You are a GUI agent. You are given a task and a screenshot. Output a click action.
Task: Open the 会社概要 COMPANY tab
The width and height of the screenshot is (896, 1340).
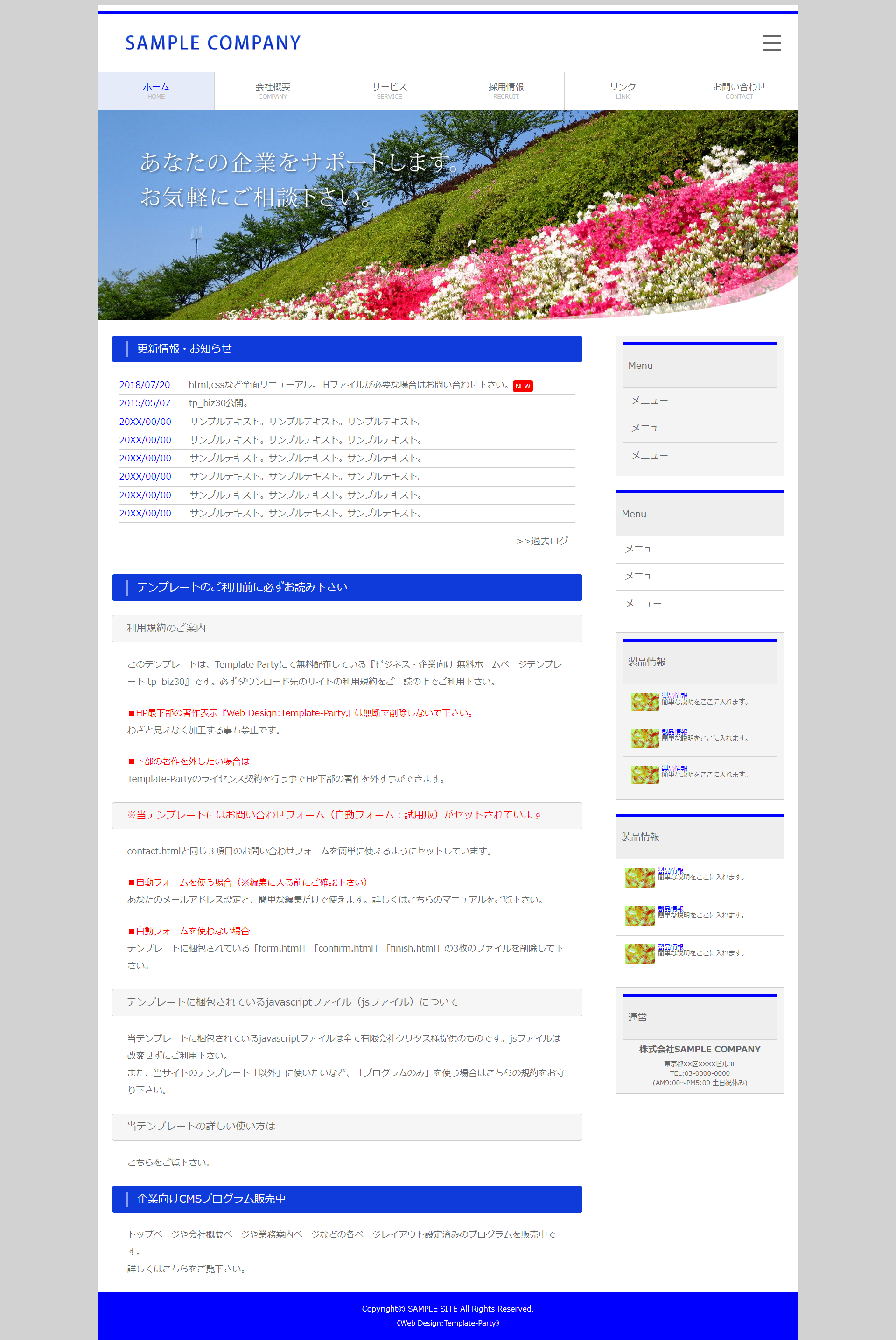[x=273, y=90]
